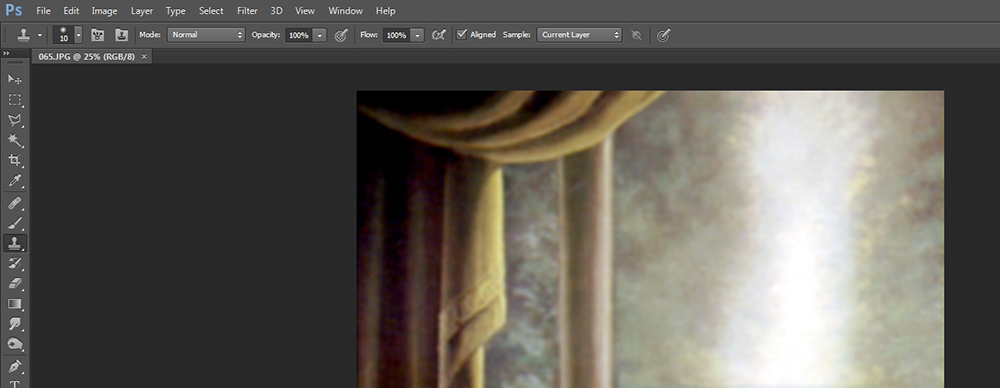This screenshot has height=388, width=1000.
Task: Open the Window menu
Action: tap(346, 11)
